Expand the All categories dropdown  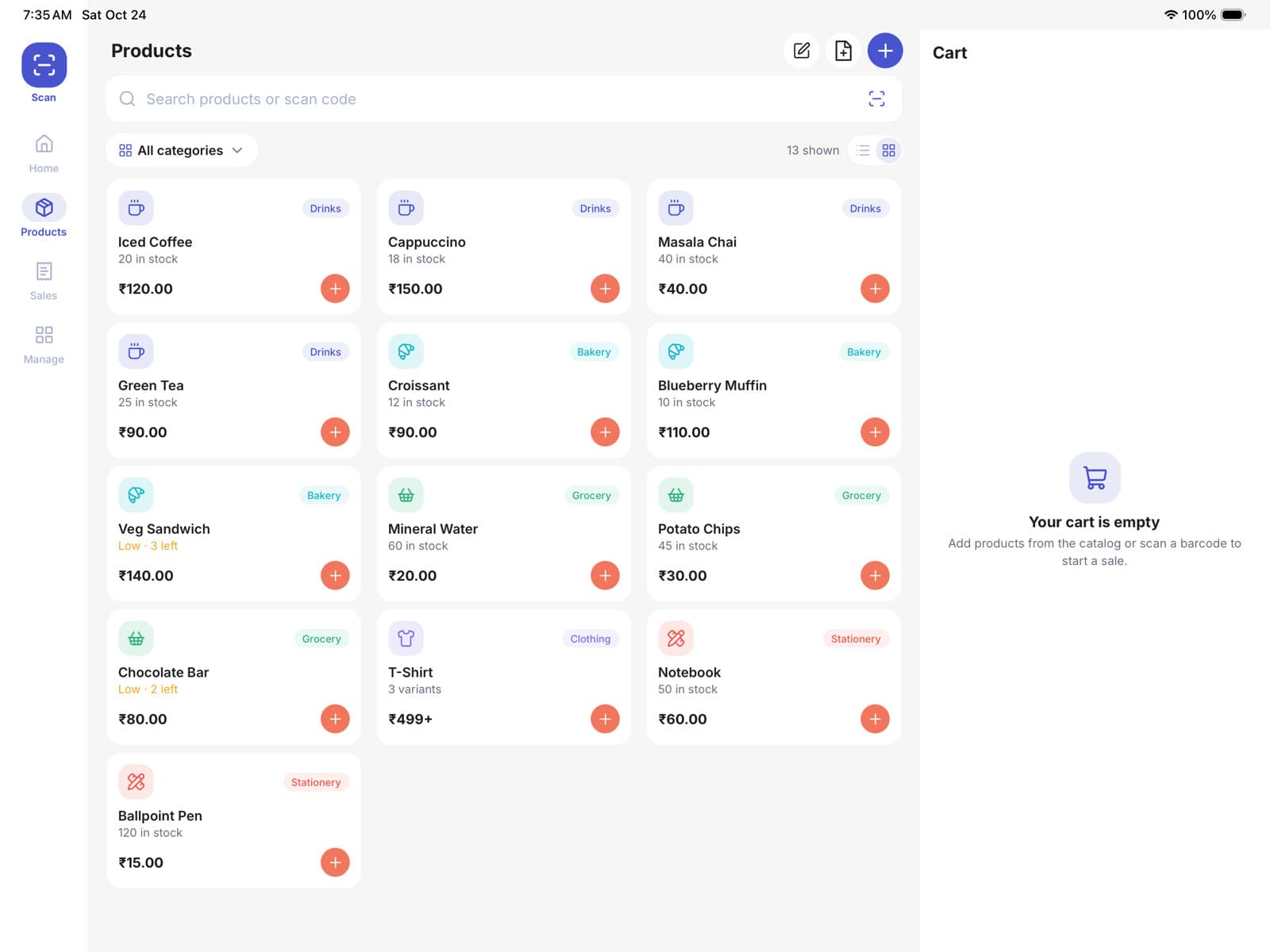click(182, 150)
